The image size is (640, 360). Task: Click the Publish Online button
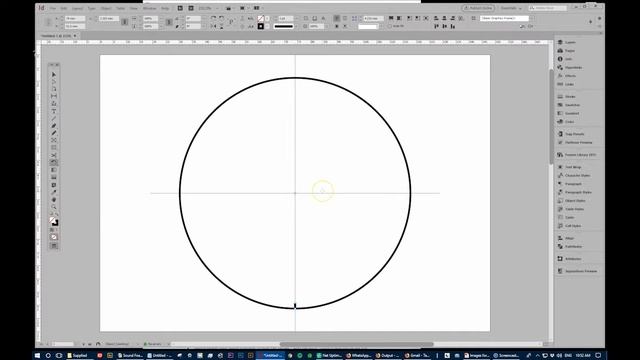pyautogui.click(x=478, y=8)
